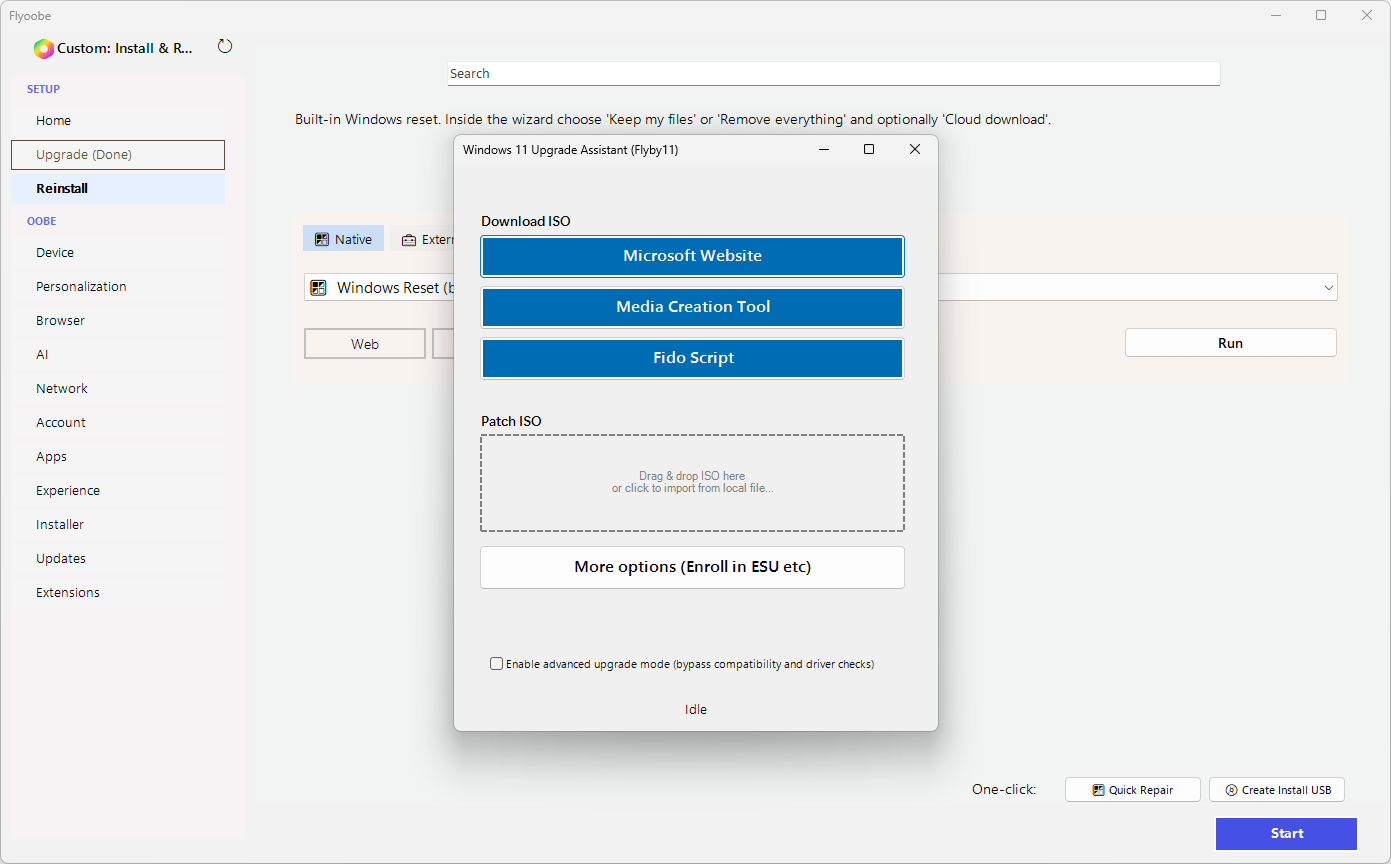Viewport: 1391px width, 864px height.
Task: Click the Run button
Action: coord(1230,343)
